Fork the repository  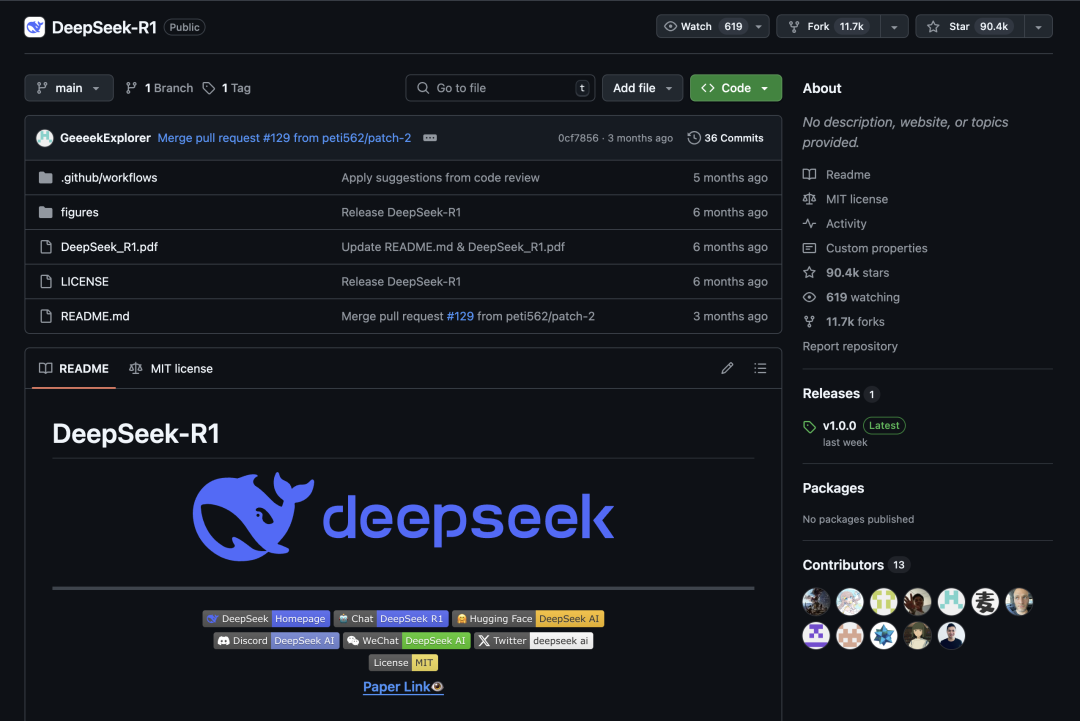[829, 26]
